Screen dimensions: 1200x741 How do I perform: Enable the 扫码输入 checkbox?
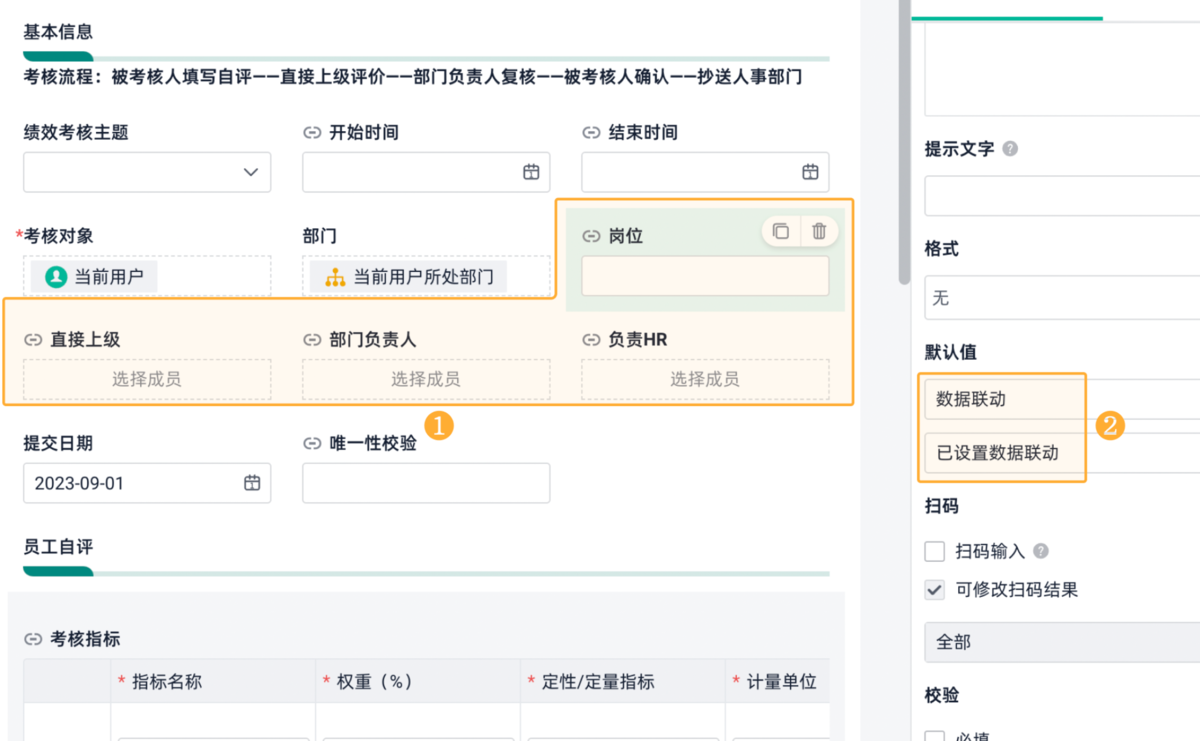coord(935,551)
